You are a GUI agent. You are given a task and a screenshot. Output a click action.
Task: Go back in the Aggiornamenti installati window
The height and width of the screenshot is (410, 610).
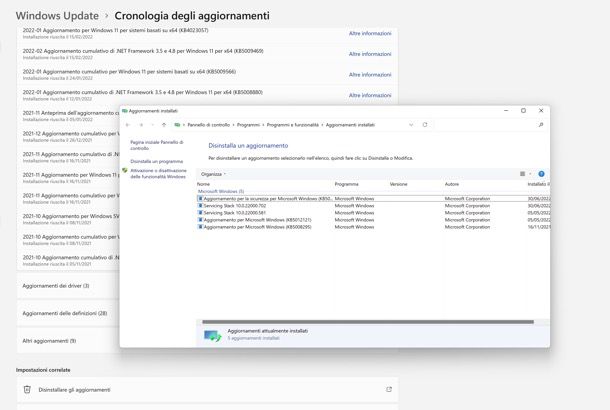pyautogui.click(x=128, y=125)
